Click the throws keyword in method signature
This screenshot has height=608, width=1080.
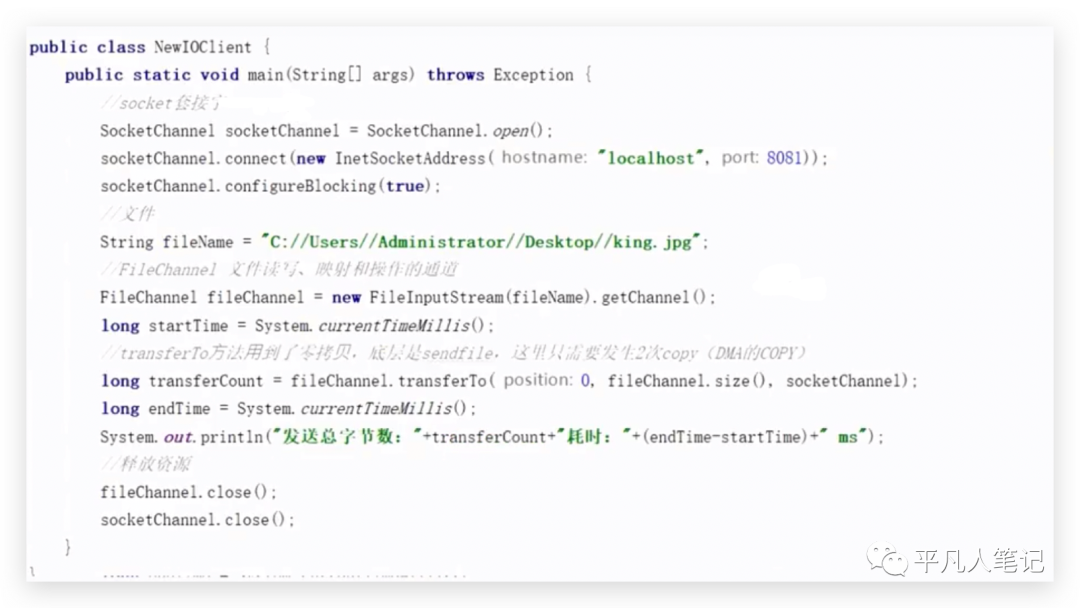click(455, 75)
